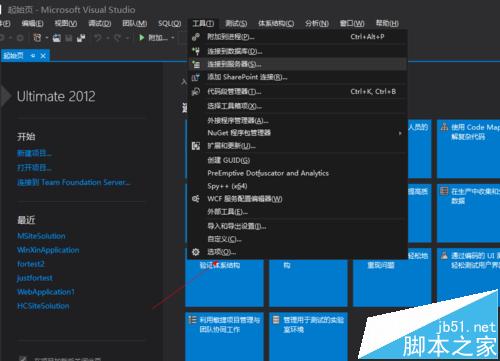Close the open 工具(T) menu
The width and height of the screenshot is (500, 361).
tap(203, 23)
